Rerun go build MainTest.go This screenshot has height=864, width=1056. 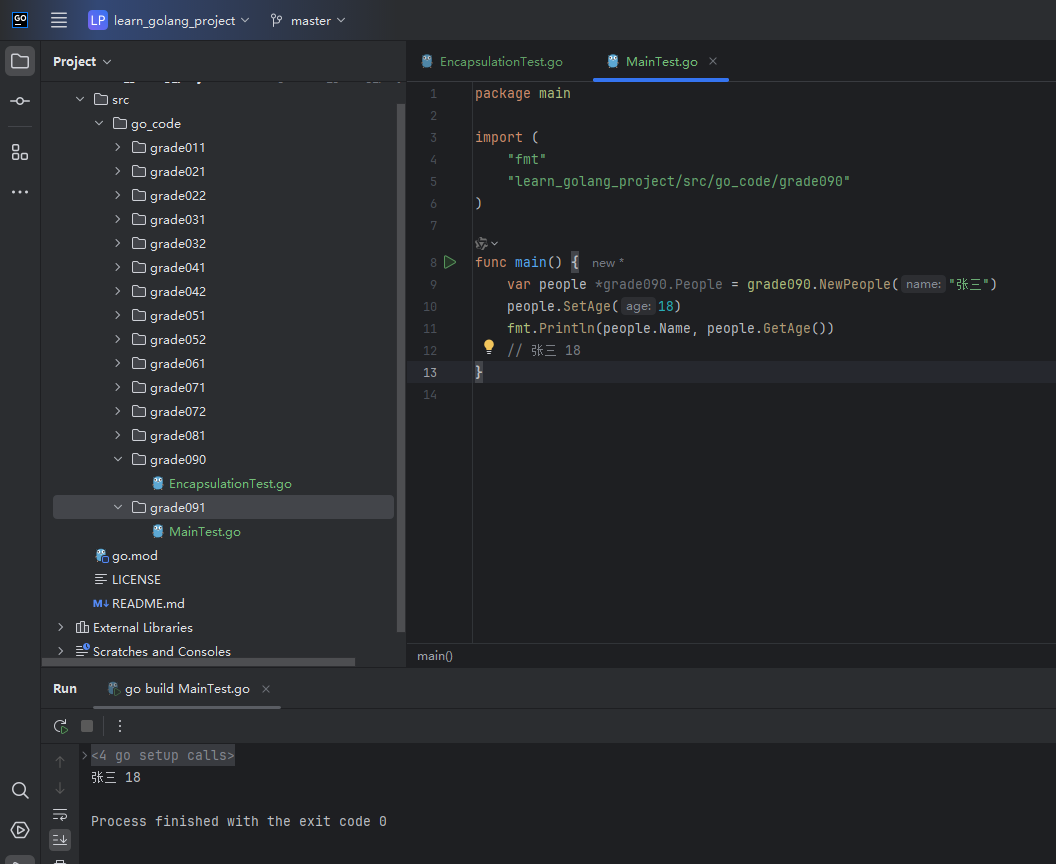pyautogui.click(x=61, y=726)
